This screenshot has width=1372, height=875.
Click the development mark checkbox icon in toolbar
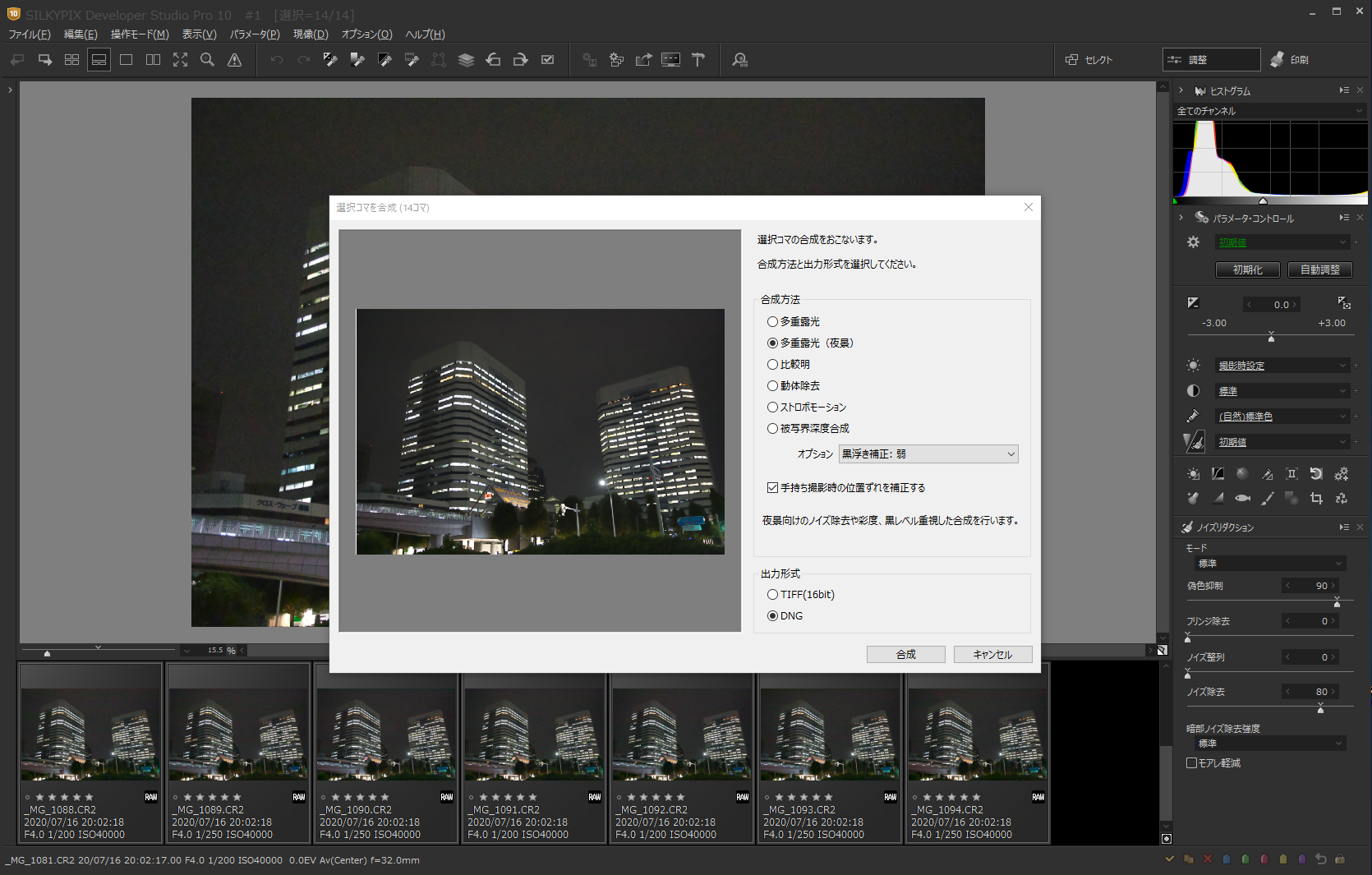coord(547,60)
